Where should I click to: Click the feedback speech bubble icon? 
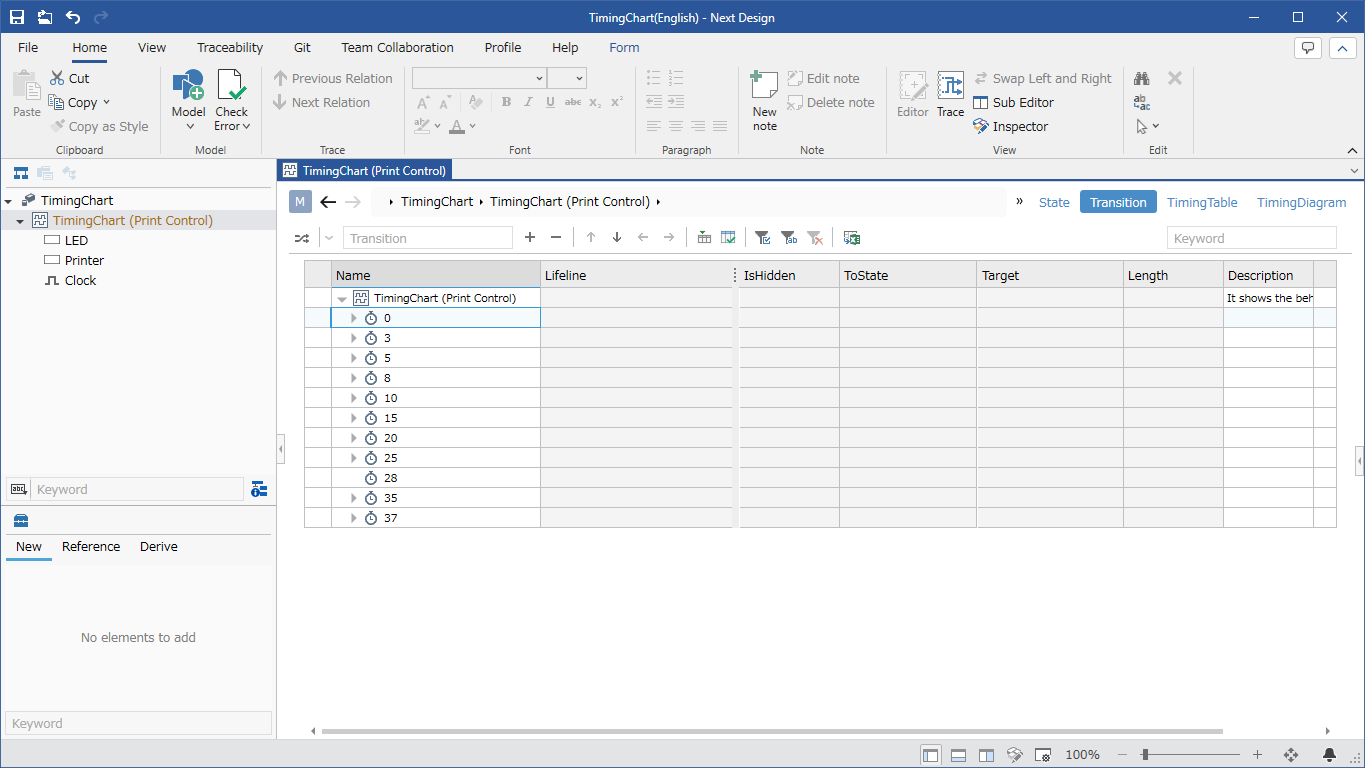tap(1307, 47)
